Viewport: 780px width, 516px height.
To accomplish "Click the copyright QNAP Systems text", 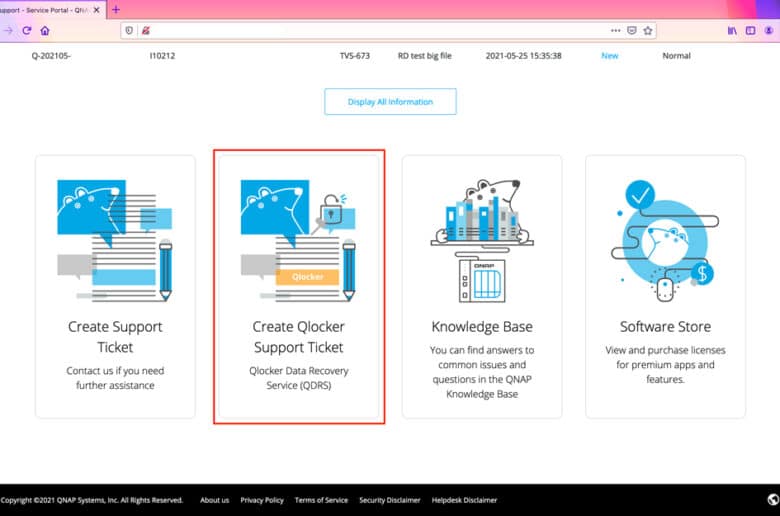I will pyautogui.click(x=92, y=500).
